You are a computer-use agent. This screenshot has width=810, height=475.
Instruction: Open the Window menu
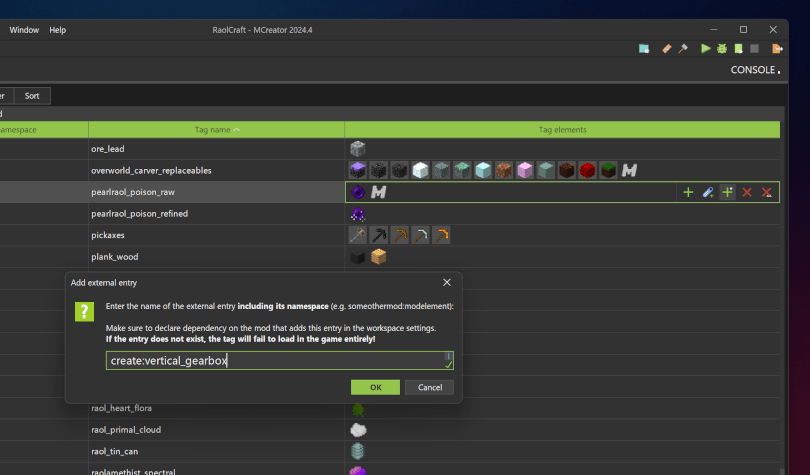pyautogui.click(x=24, y=30)
